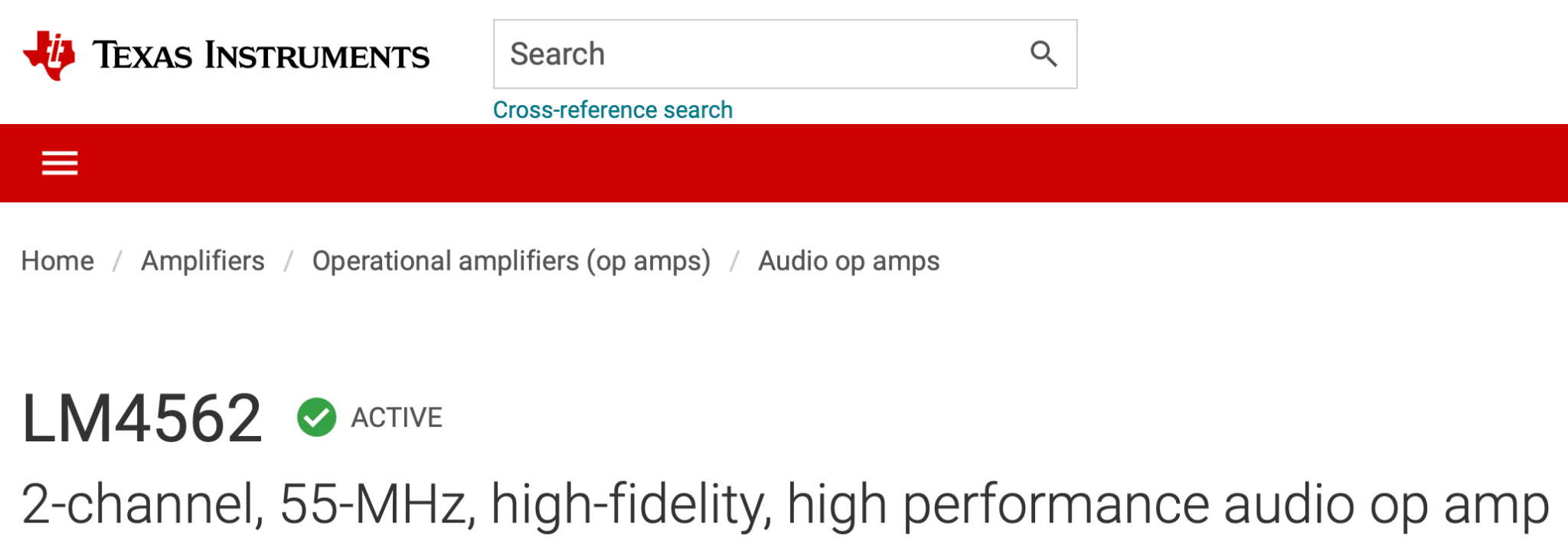Click the slash before Audio op amps
This screenshot has width=1568, height=554.
coord(735,261)
